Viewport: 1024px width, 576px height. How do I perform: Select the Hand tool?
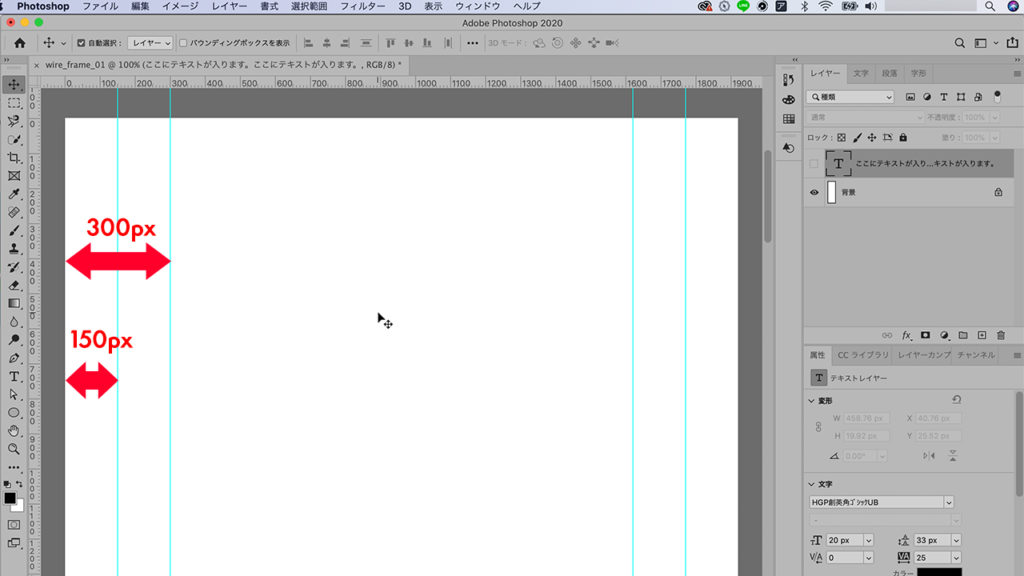(x=14, y=431)
